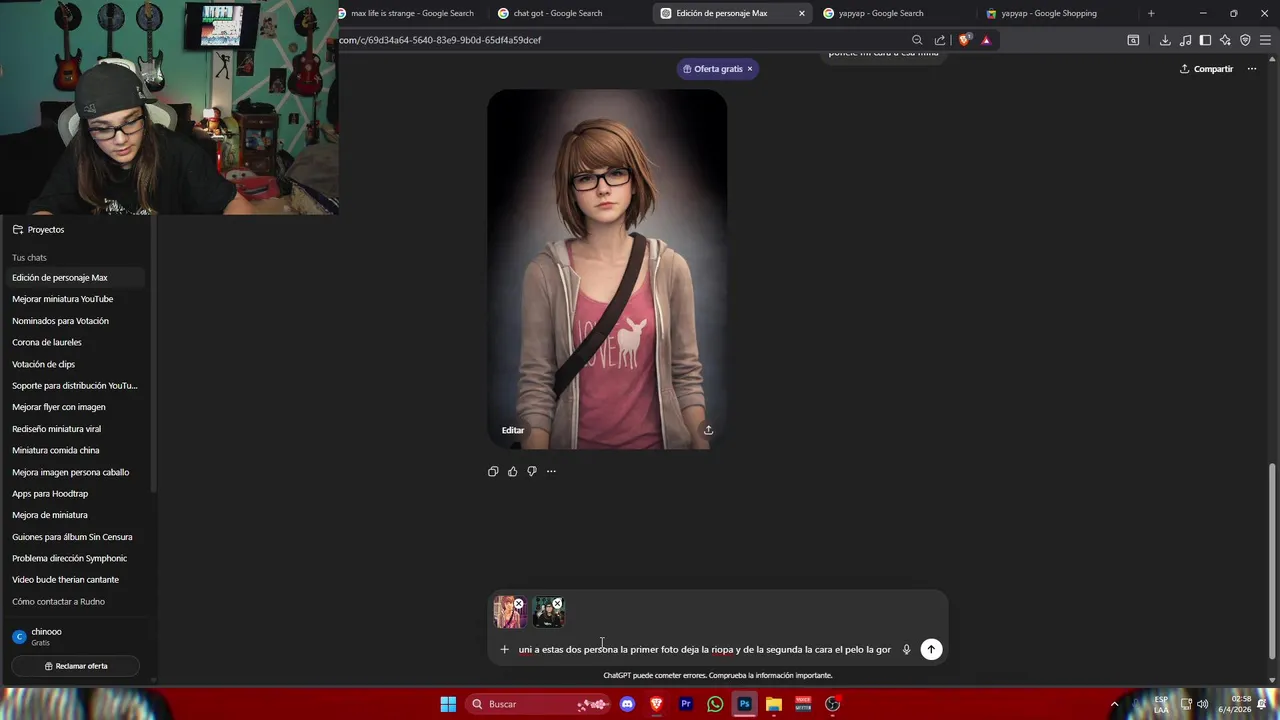Click the browser address bar URL

440,40
